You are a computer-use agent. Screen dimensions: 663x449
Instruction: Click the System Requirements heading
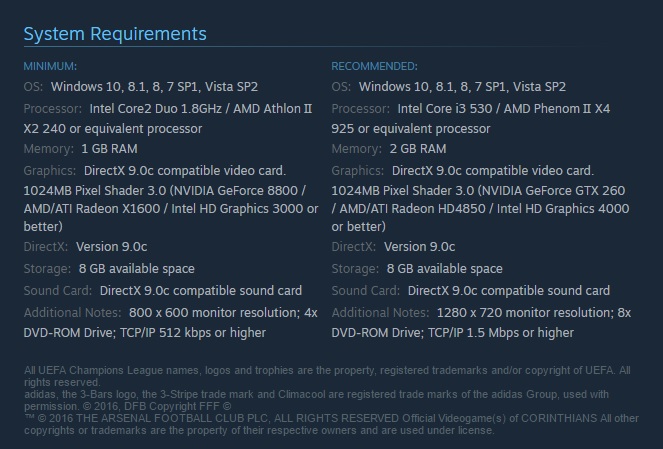115,34
